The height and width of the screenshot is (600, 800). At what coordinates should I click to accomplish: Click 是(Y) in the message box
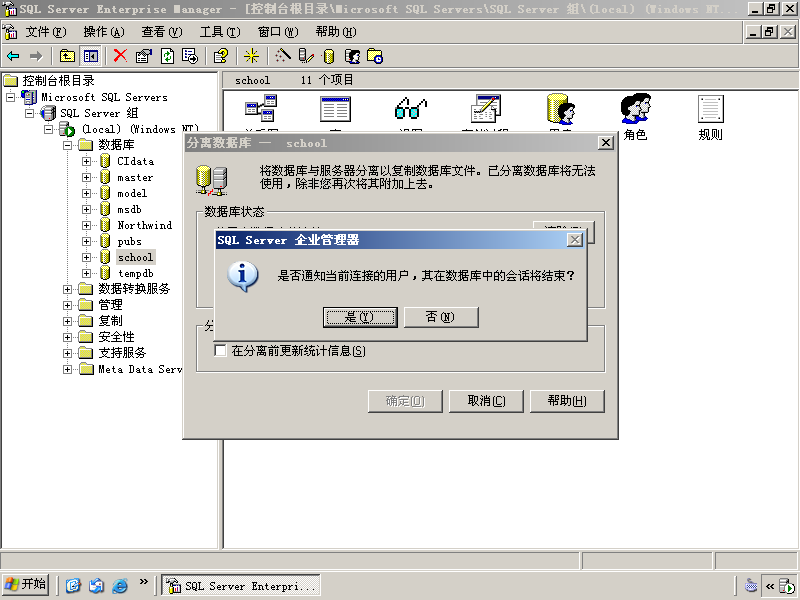[x=360, y=317]
